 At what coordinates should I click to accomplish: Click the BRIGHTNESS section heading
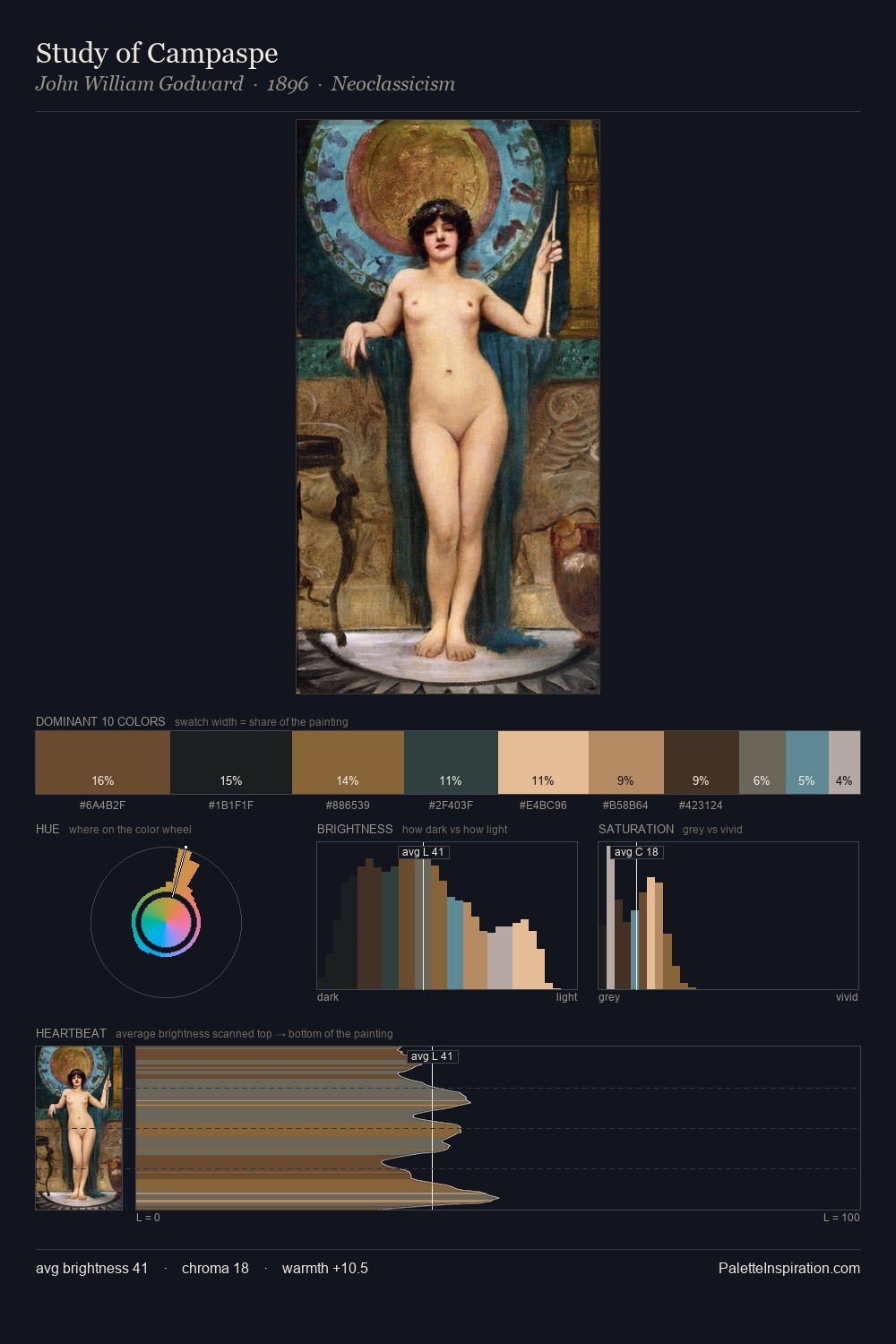(x=355, y=829)
